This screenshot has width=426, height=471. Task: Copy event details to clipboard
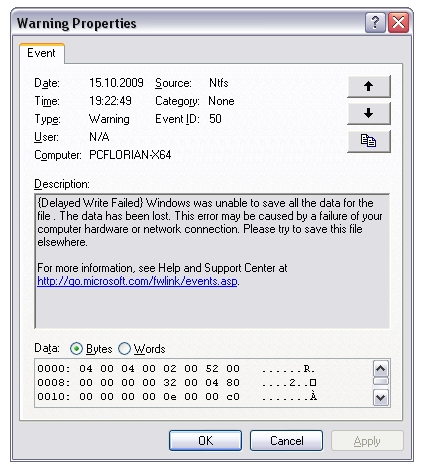368,141
